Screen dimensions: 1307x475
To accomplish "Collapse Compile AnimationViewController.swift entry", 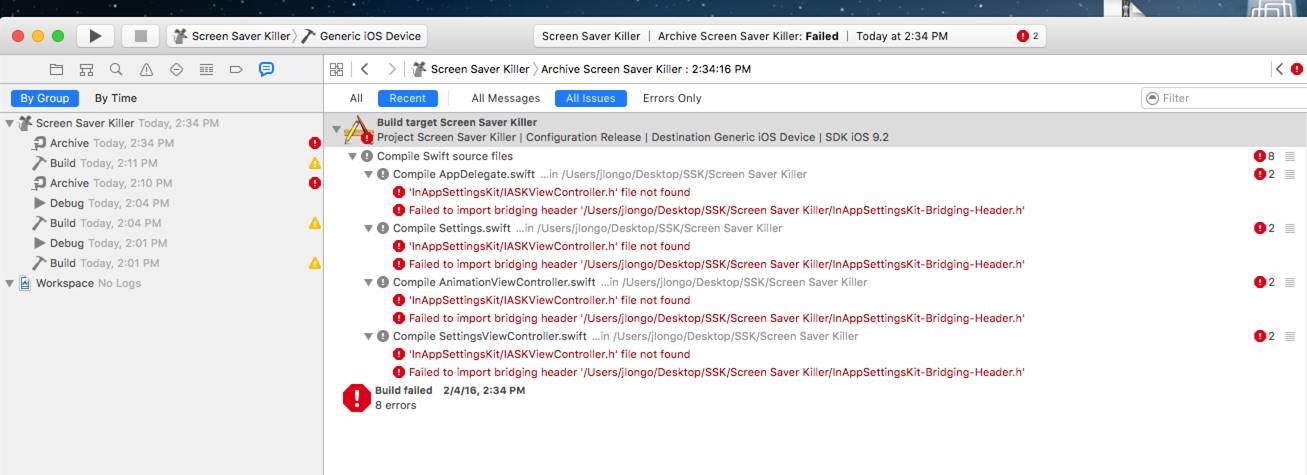I will click(x=369, y=282).
